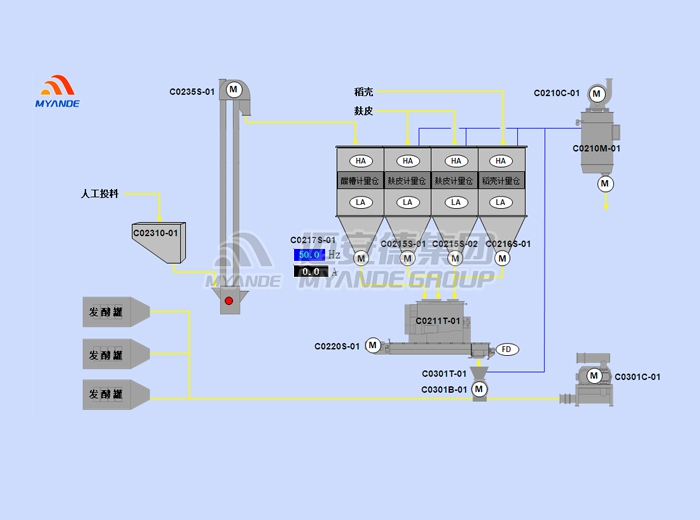Screen dimensions: 700x520
Task: Click the C0235S-01 elevator motor symbol
Action: pyautogui.click(x=234, y=90)
